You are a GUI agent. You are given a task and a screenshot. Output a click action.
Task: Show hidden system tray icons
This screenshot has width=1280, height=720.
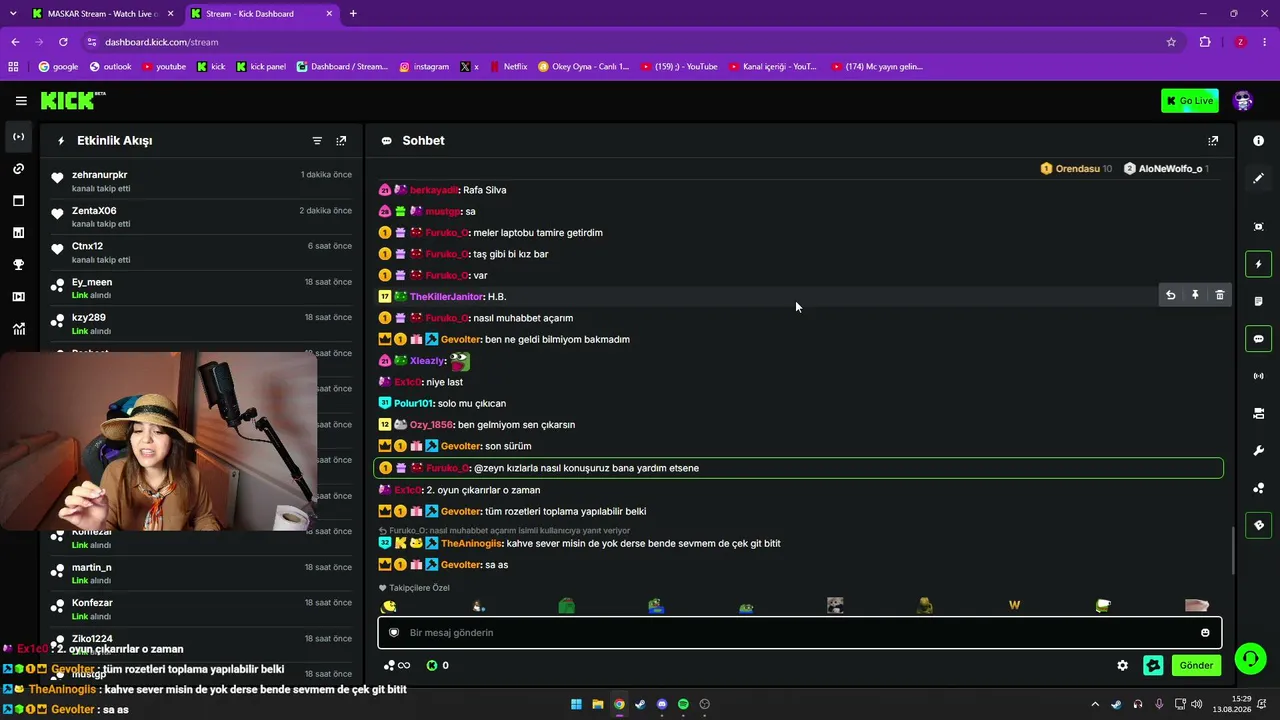pos(1095,704)
